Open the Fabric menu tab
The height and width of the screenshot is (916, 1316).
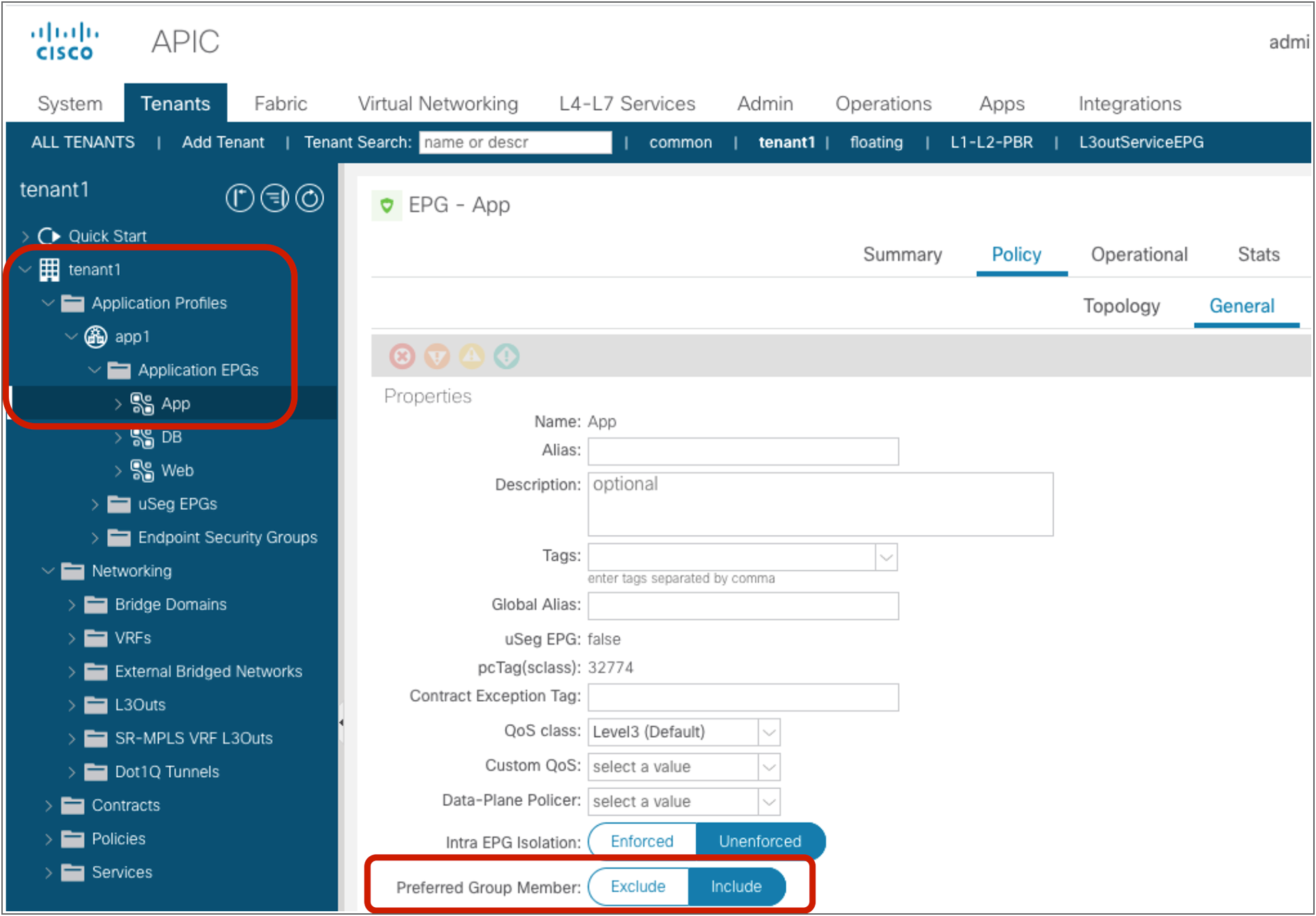(280, 103)
